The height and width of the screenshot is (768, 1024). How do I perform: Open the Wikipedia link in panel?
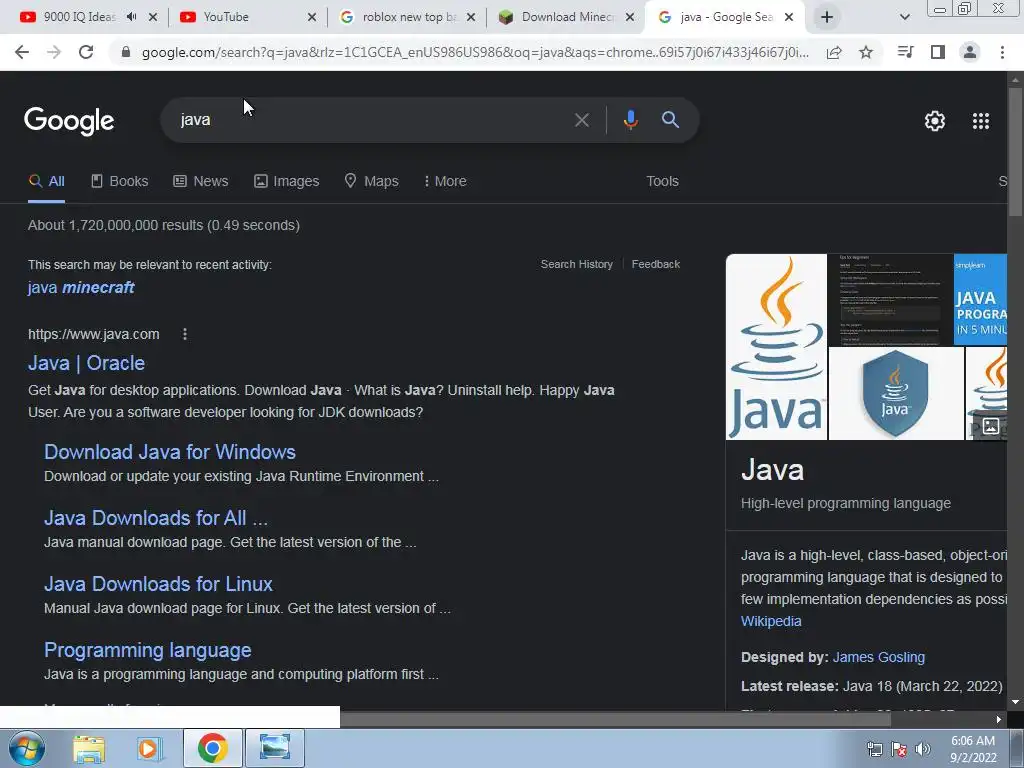[771, 621]
